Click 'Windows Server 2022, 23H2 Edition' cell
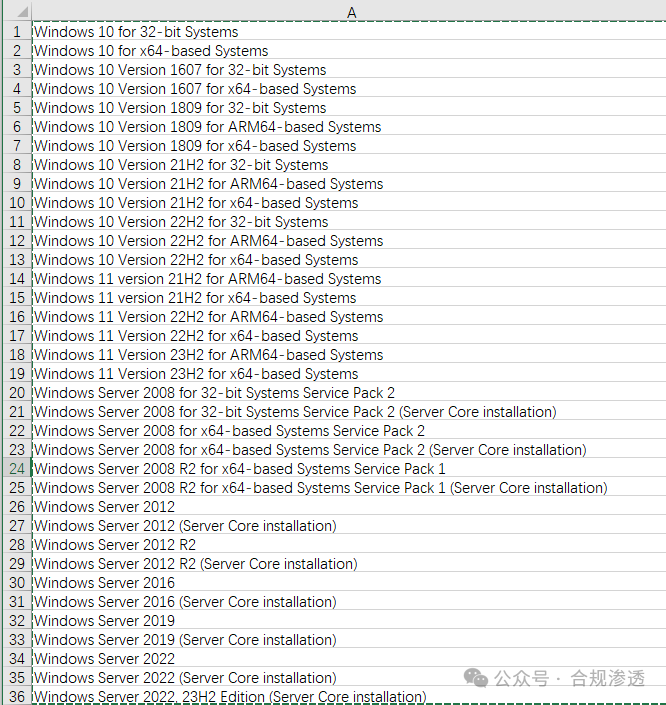666x705 pixels. 349,696
